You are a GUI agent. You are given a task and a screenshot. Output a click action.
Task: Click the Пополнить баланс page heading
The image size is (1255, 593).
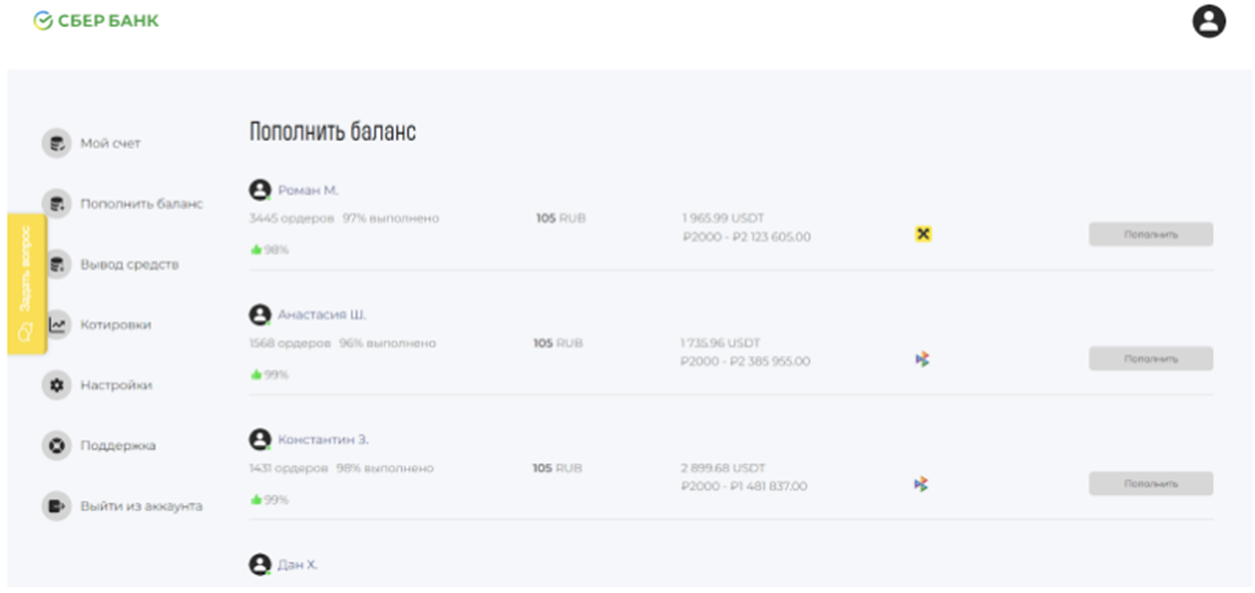pyautogui.click(x=332, y=132)
